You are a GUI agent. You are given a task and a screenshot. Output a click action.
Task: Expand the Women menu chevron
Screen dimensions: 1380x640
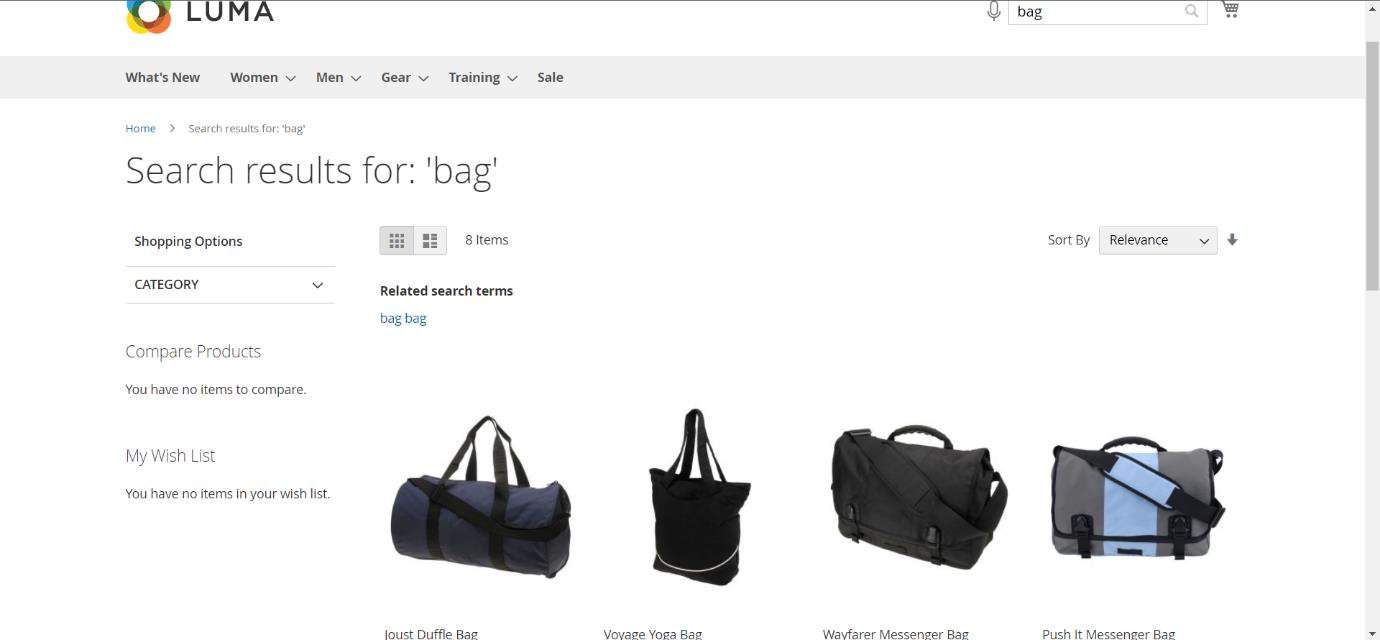tap(290, 78)
